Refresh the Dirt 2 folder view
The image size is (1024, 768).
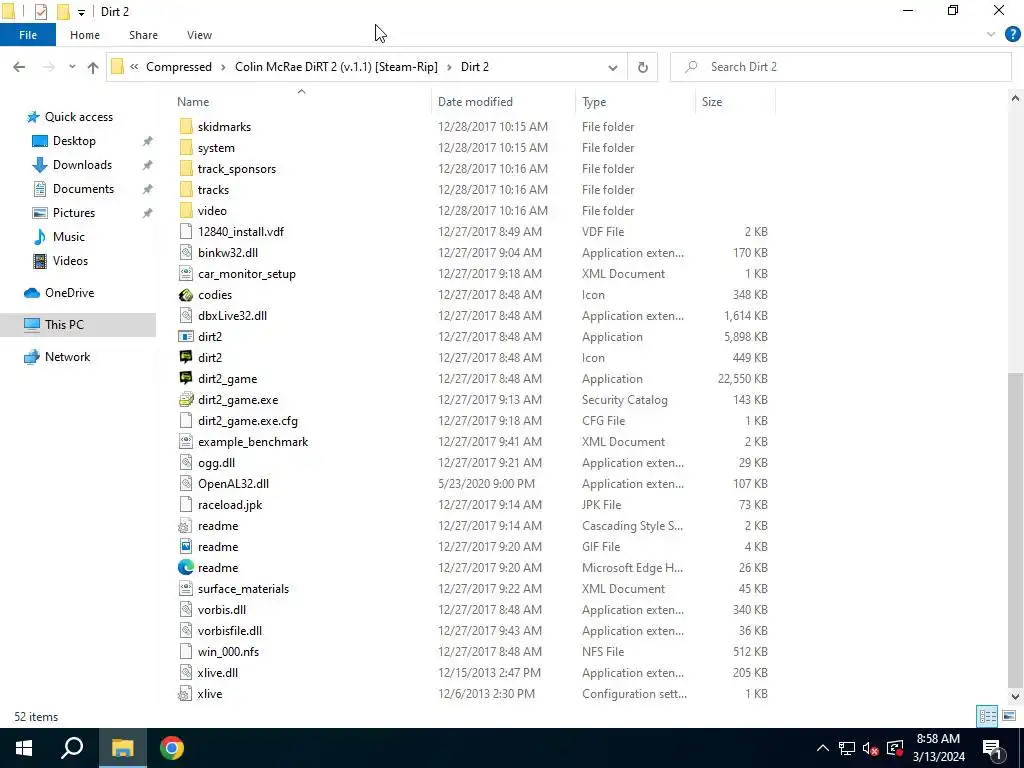click(x=643, y=67)
